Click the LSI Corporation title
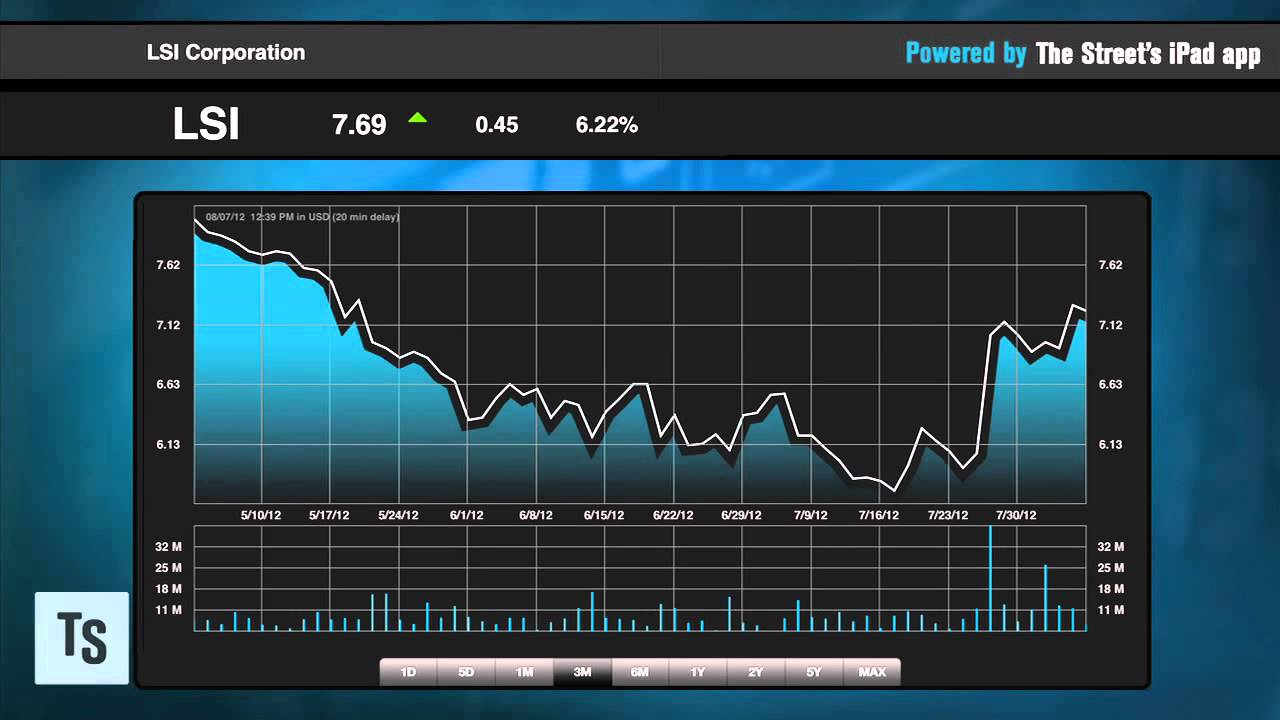Screen dimensions: 1280x720 tap(226, 53)
